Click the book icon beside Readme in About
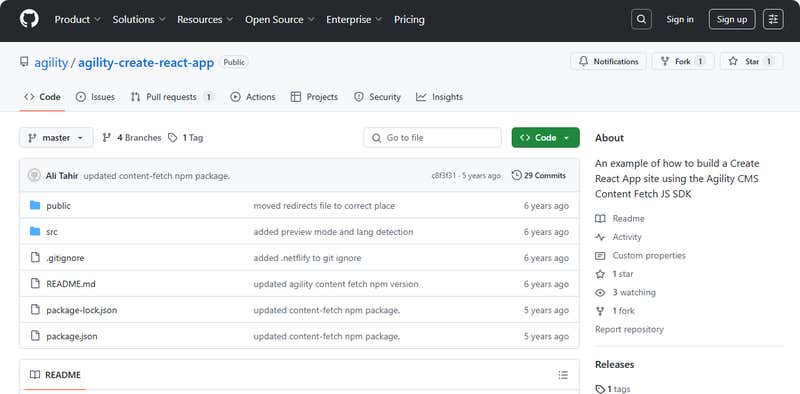Image resolution: width=800 pixels, height=394 pixels. (600, 218)
